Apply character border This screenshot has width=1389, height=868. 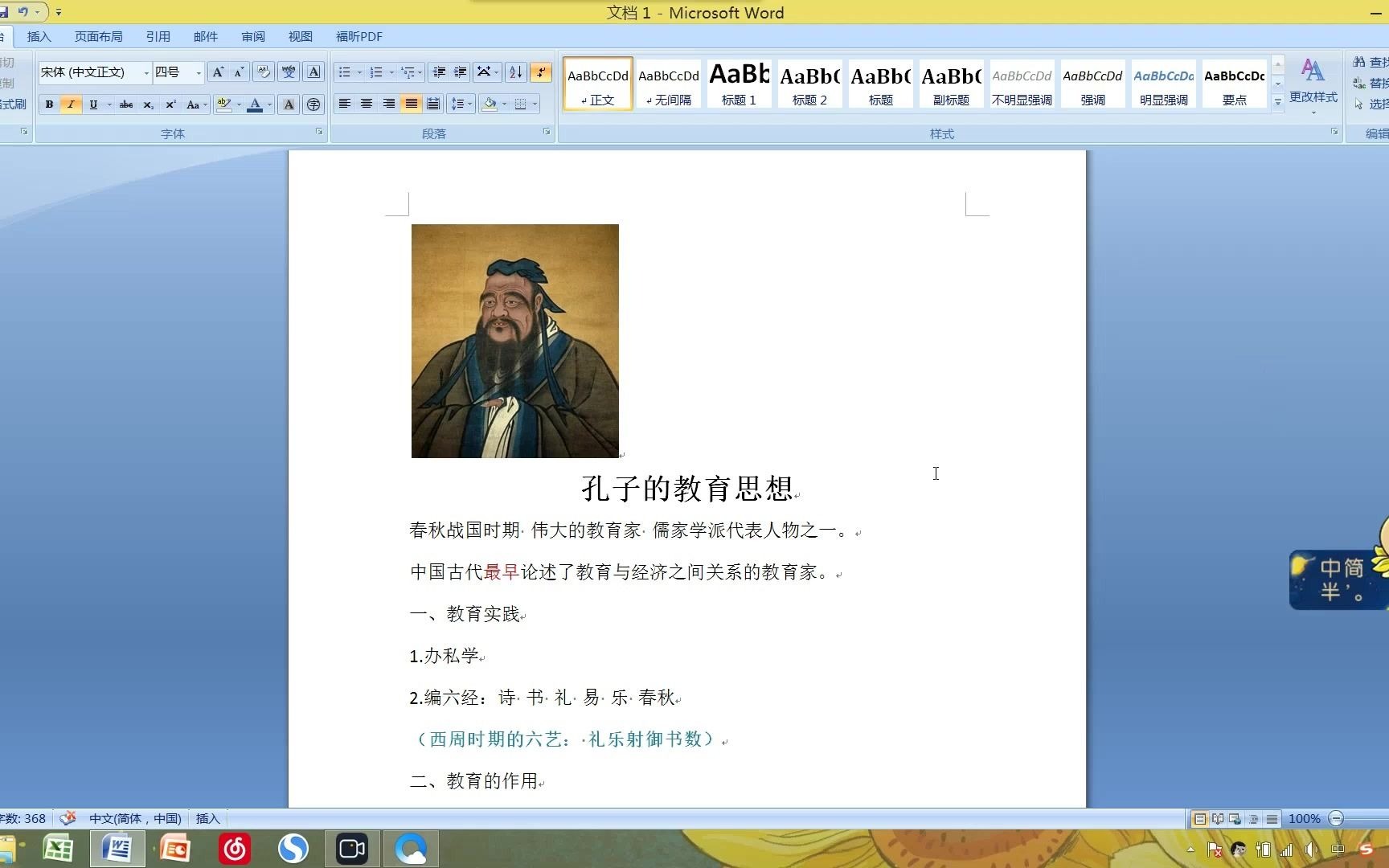coord(314,72)
